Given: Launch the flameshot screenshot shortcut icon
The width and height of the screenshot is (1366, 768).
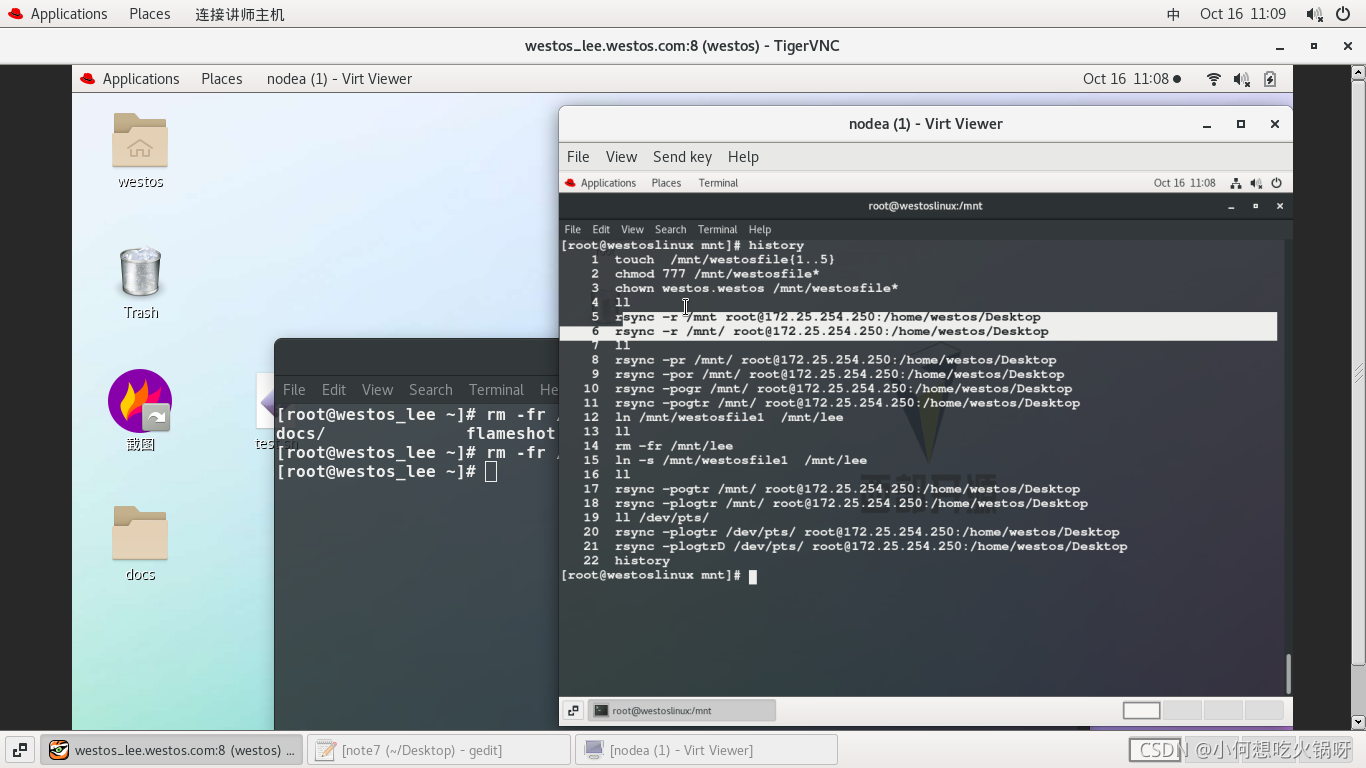Looking at the screenshot, I should point(140,401).
